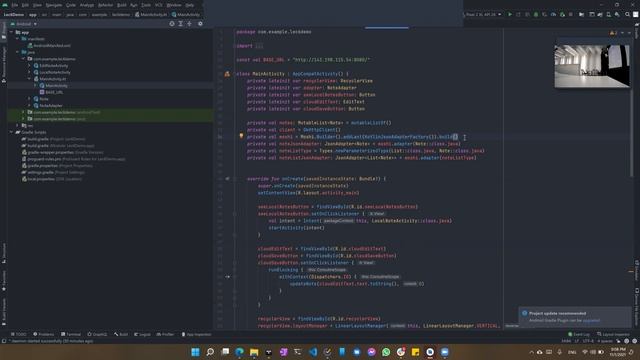Open File Explorer from taskbar

(254, 352)
